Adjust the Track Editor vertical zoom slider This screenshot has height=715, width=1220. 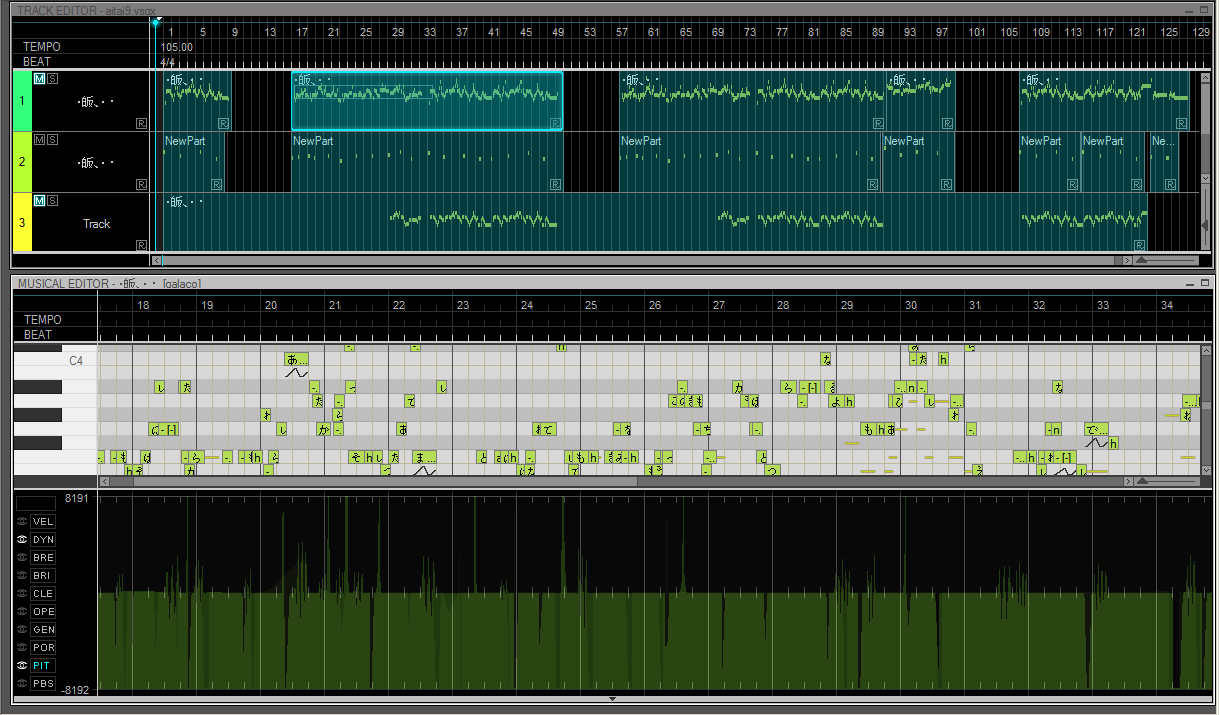[1205, 218]
